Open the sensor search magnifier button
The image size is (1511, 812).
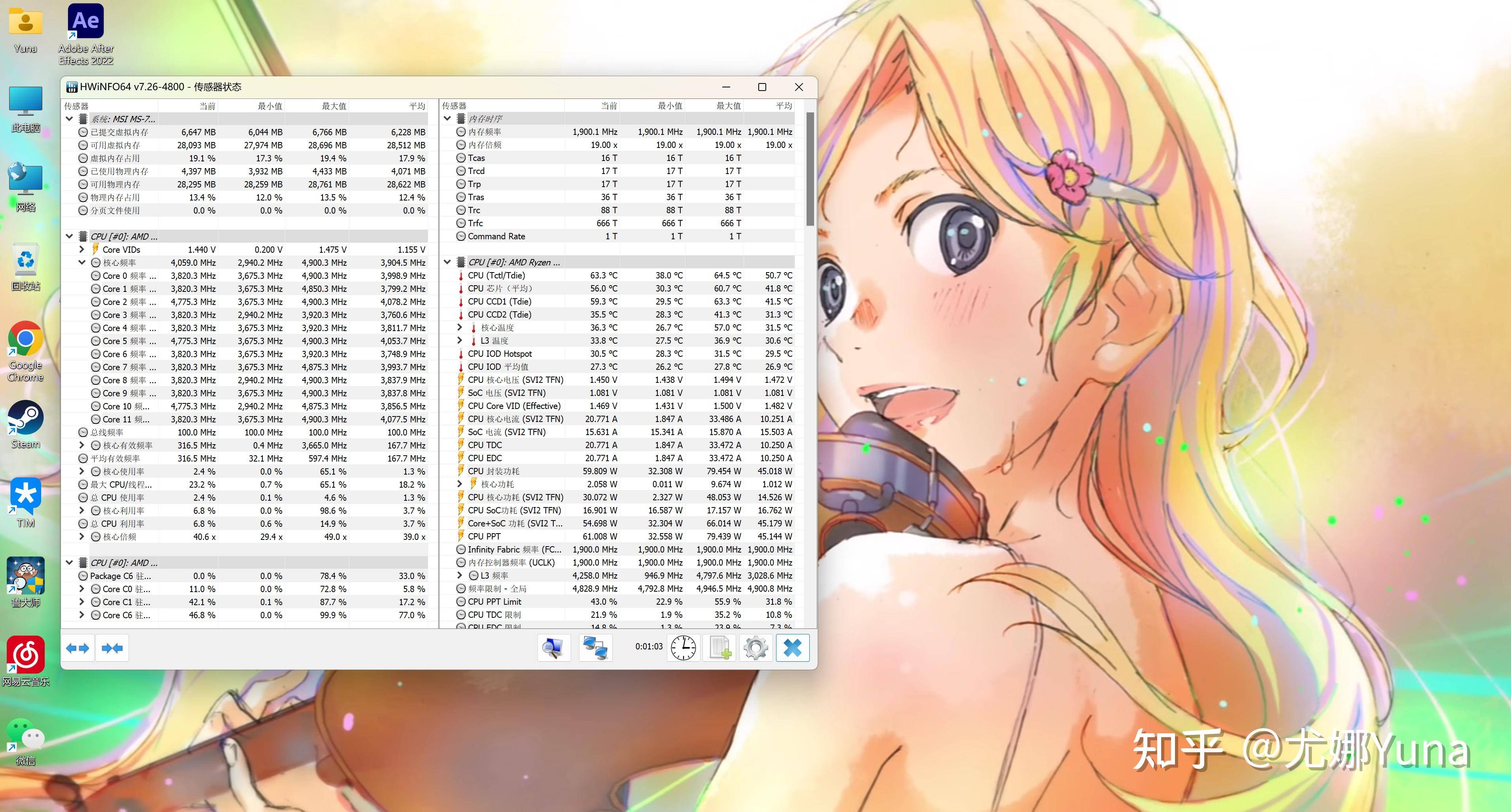553,648
